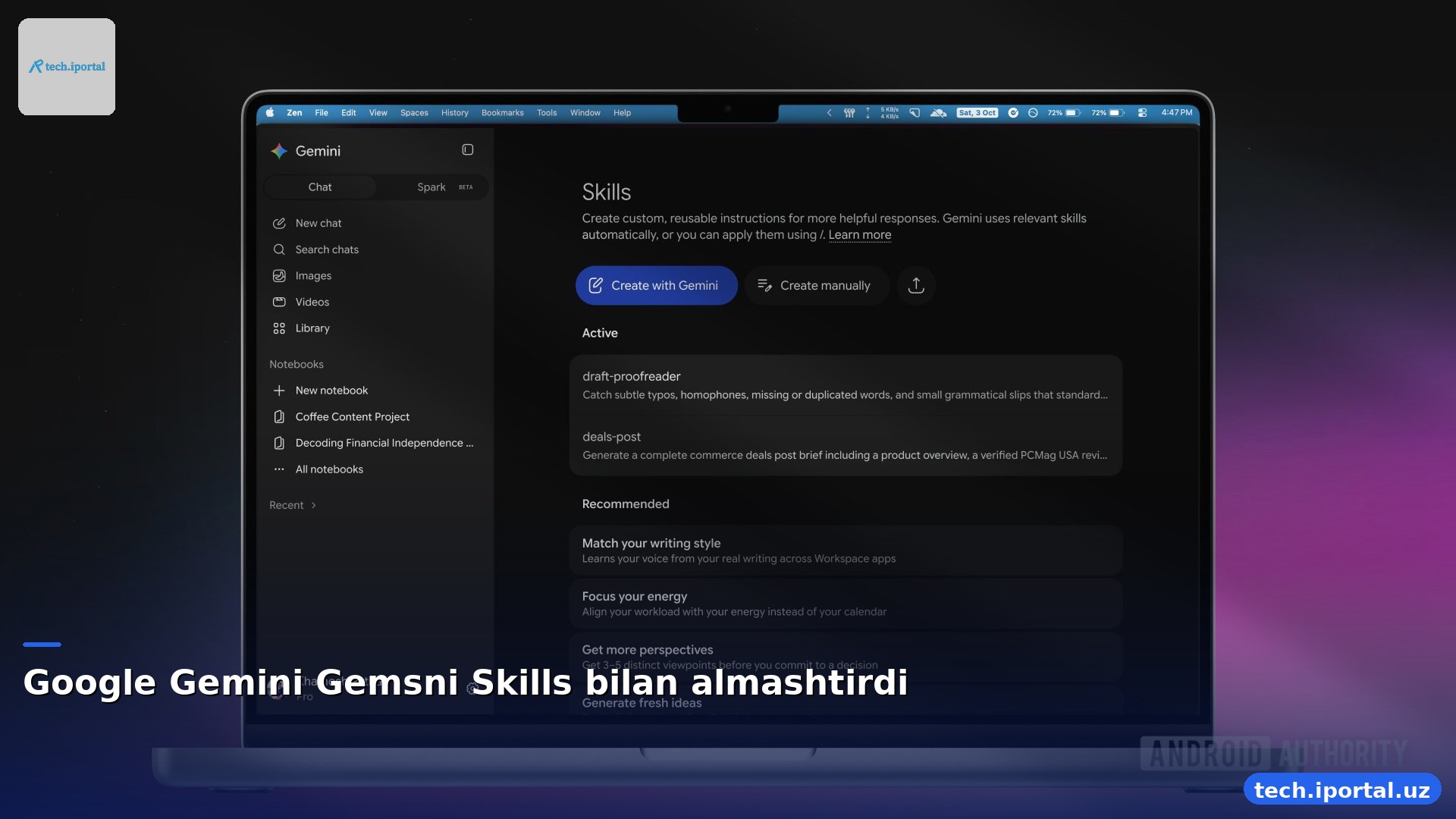This screenshot has width=1456, height=819.
Task: Switch to the Chat tab
Action: 320,187
